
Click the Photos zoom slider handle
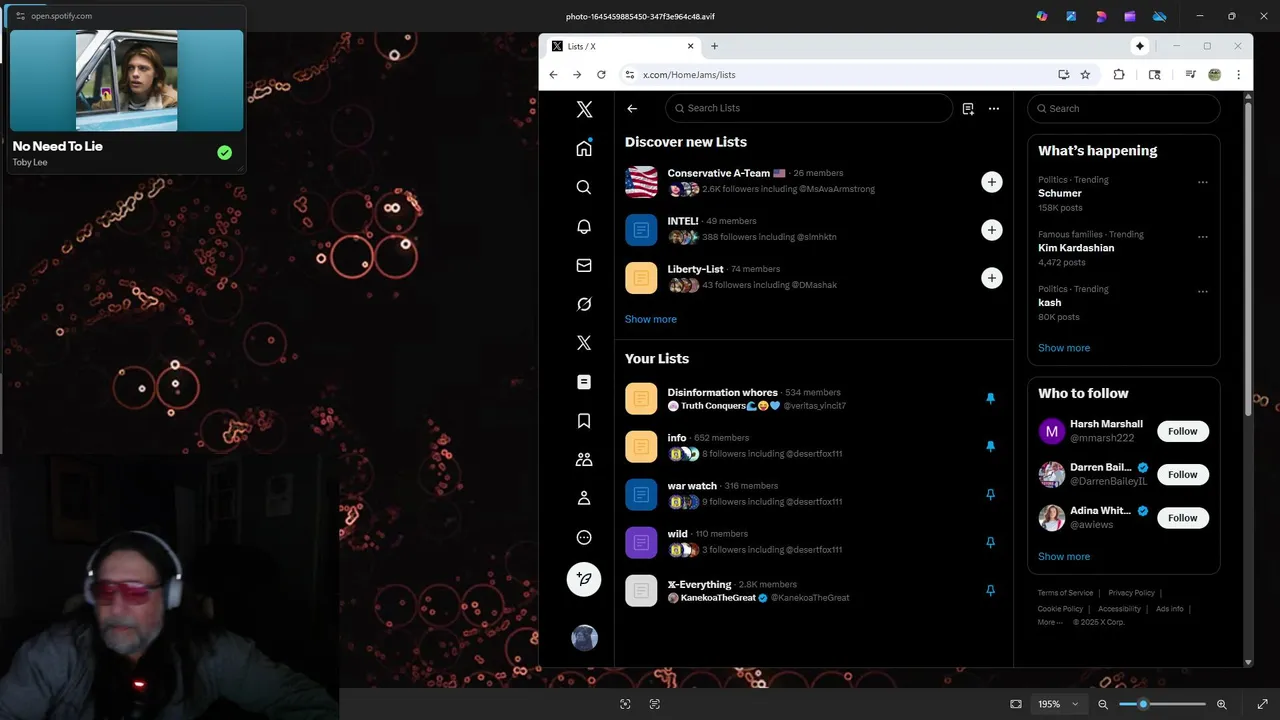1143,704
